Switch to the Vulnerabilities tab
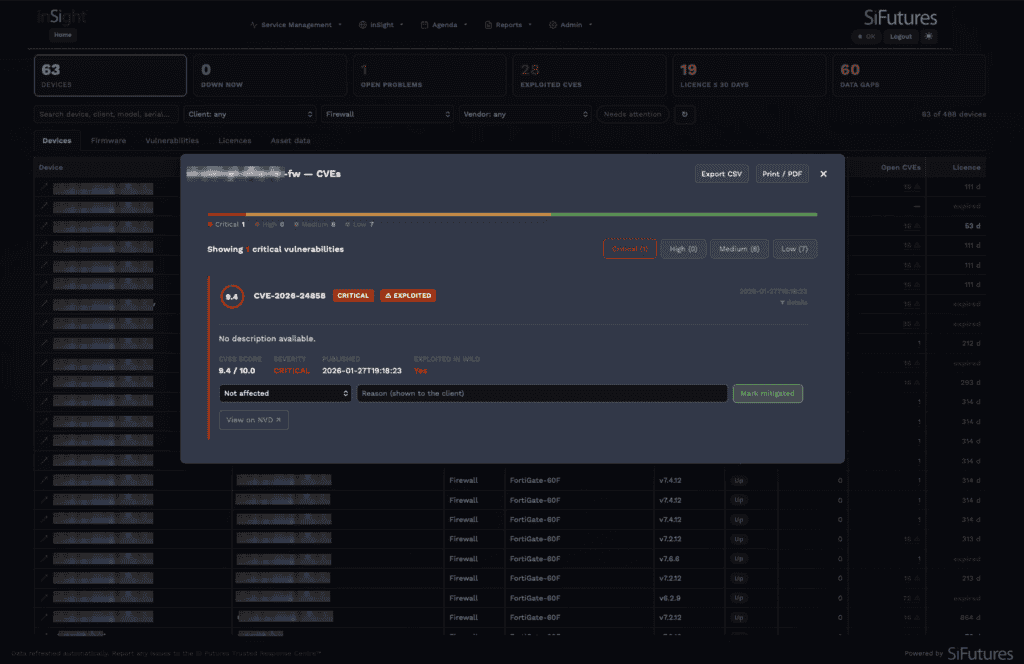Viewport: 1024px width, 664px height. pos(172,140)
